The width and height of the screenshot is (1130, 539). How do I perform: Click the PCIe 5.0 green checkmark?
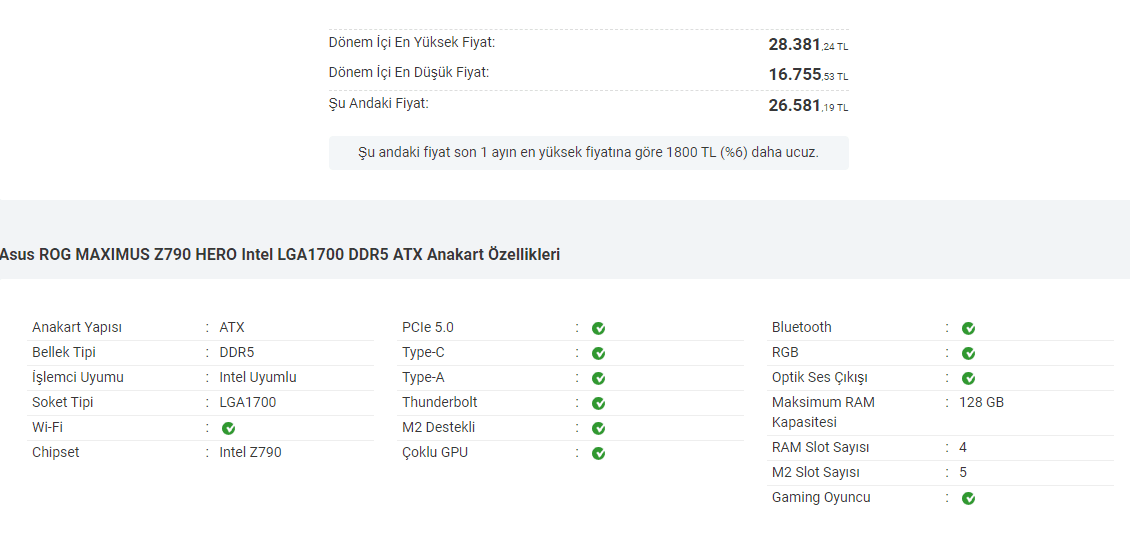tap(598, 328)
